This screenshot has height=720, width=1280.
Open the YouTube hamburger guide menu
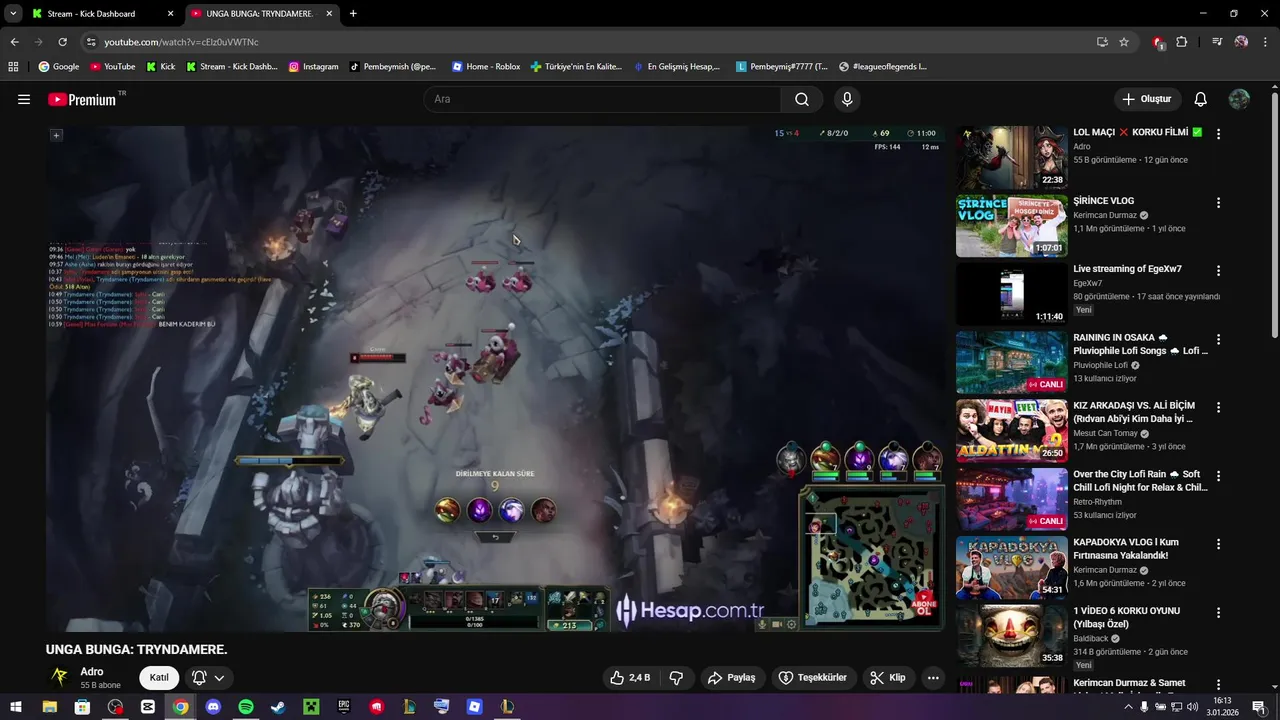coord(24,99)
